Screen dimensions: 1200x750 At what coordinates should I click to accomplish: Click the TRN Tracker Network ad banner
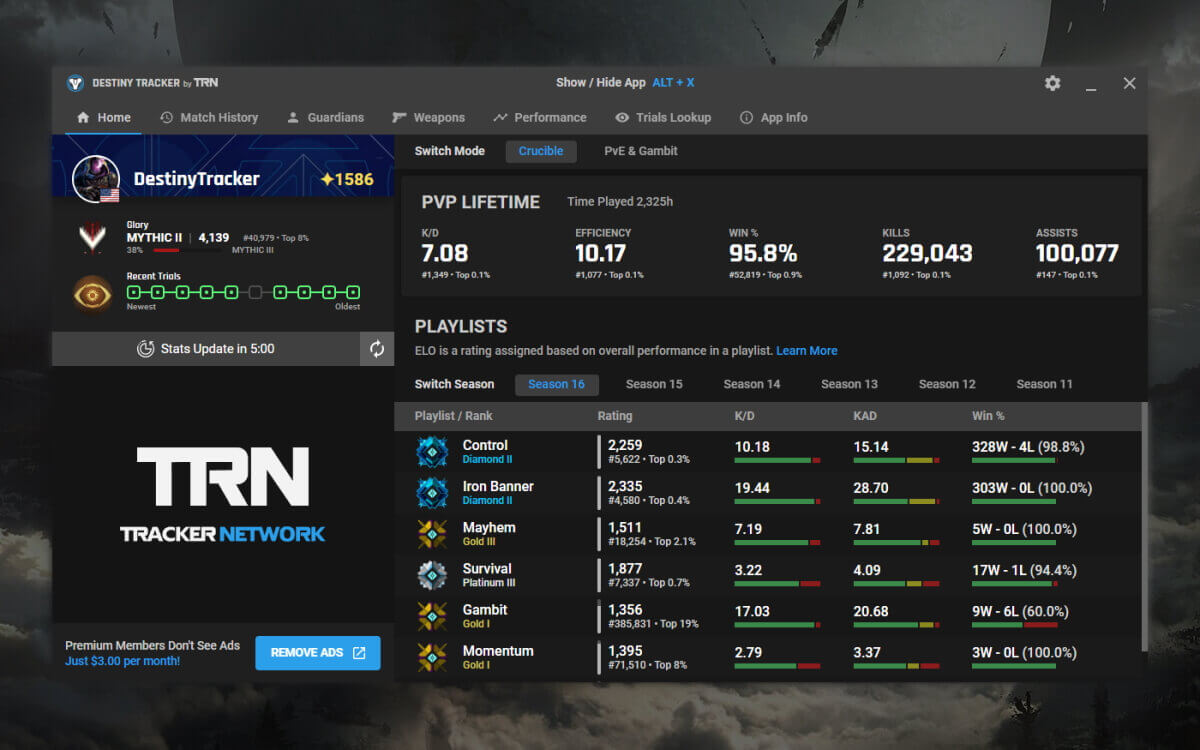pos(223,494)
